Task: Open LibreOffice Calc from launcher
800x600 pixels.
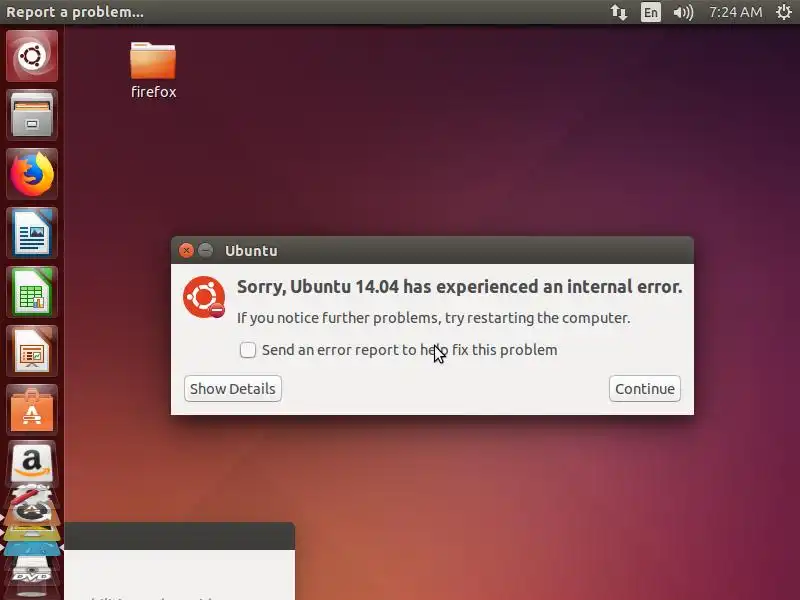Action: [x=32, y=292]
